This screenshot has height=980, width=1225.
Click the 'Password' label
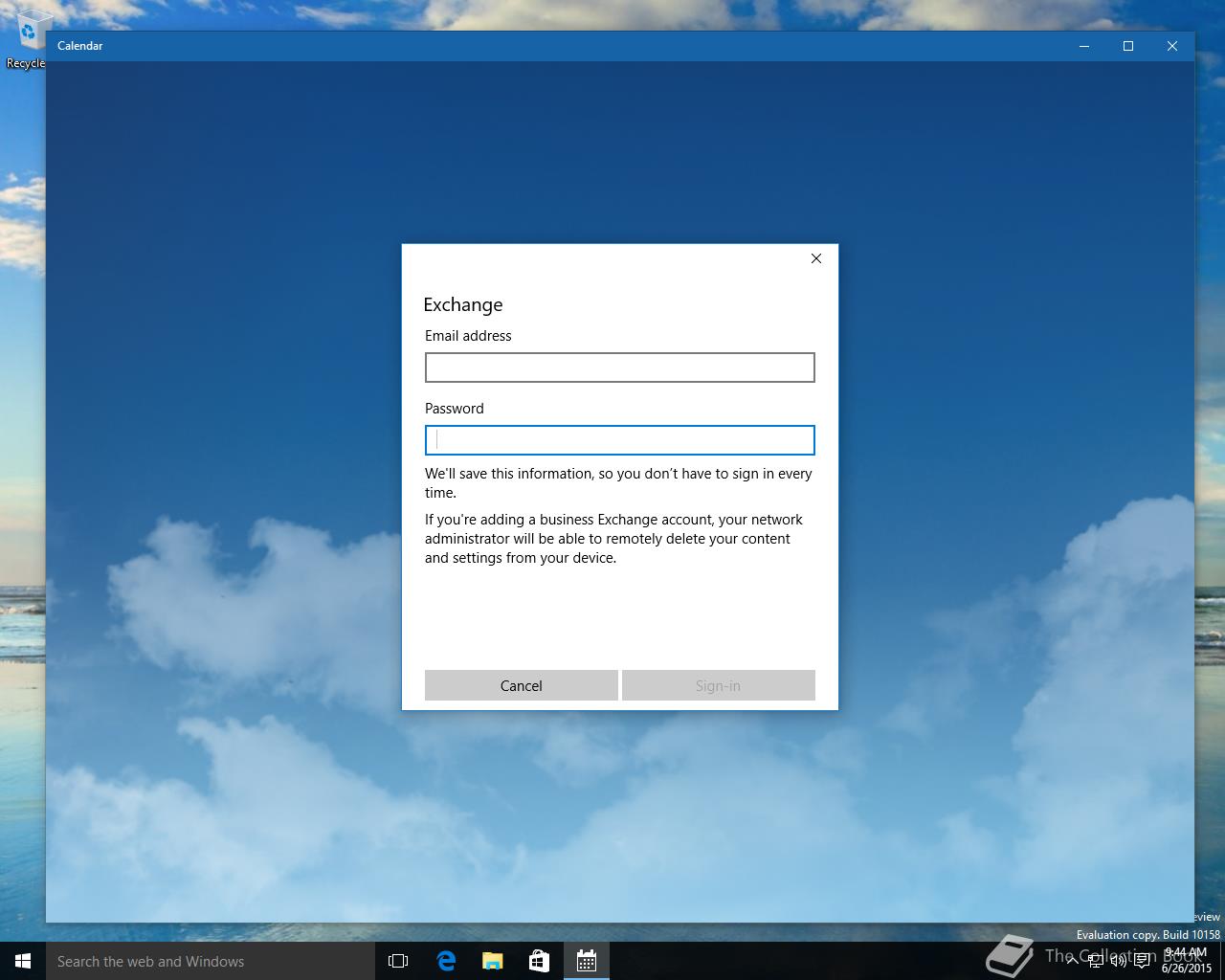(455, 409)
